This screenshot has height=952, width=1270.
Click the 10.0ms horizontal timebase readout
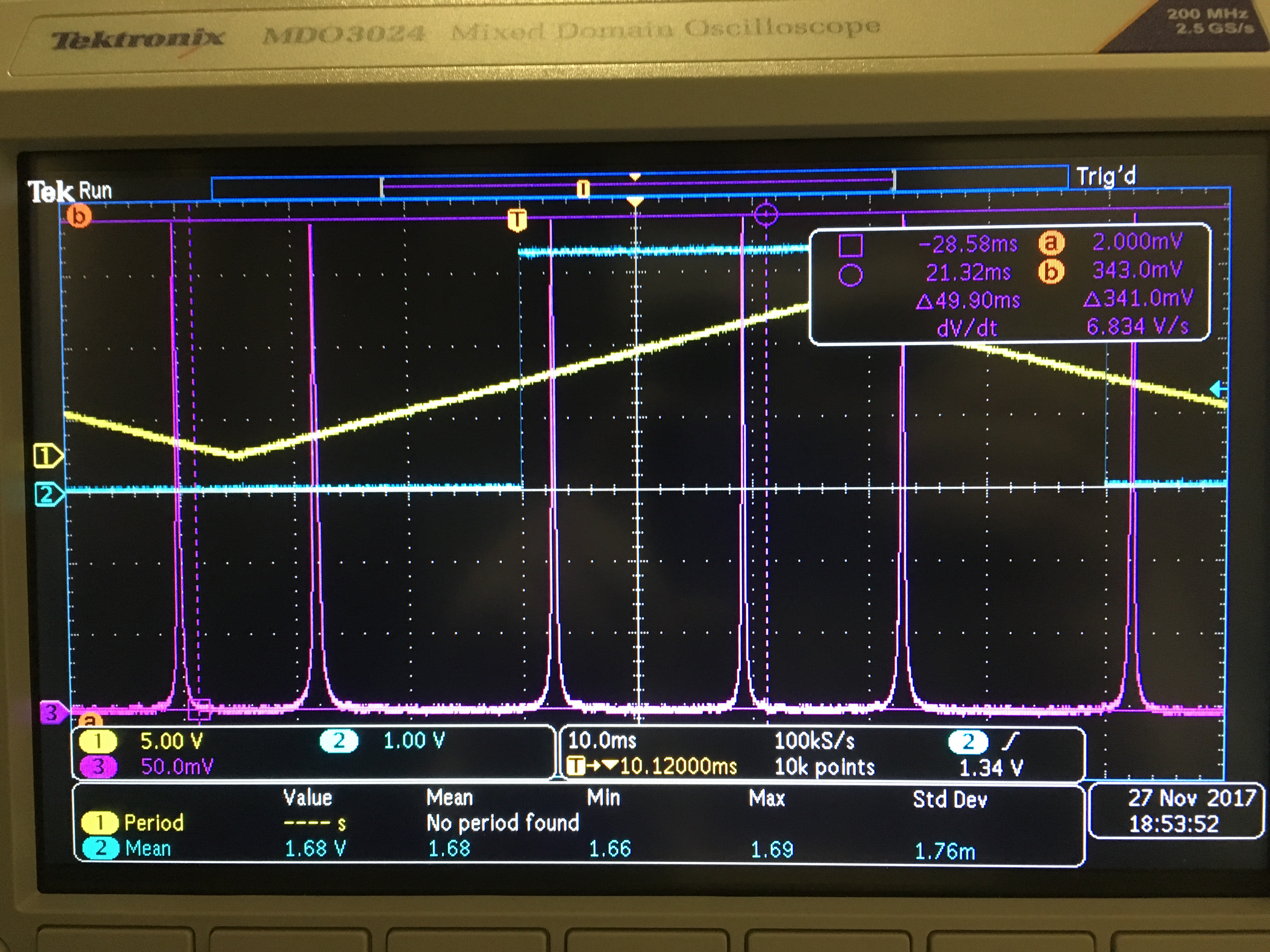click(x=602, y=741)
